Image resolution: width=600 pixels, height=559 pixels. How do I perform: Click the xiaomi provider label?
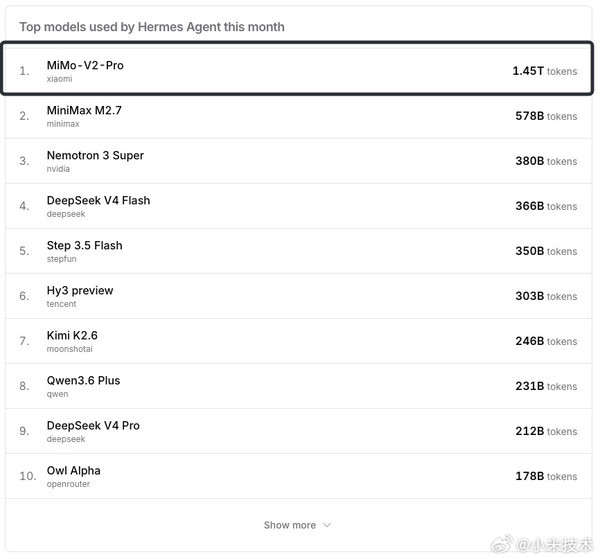click(59, 79)
